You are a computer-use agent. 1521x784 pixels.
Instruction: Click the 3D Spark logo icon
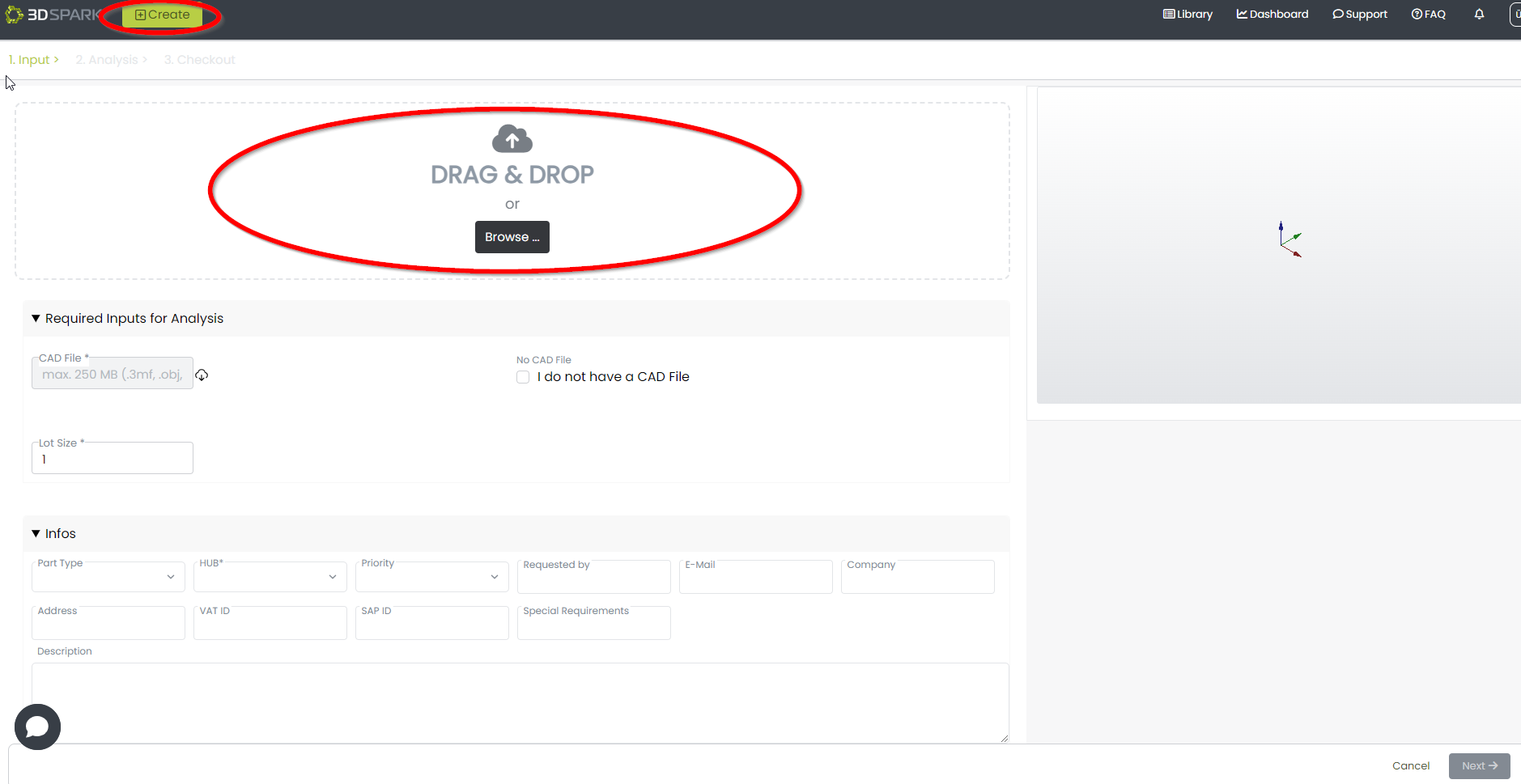(14, 15)
